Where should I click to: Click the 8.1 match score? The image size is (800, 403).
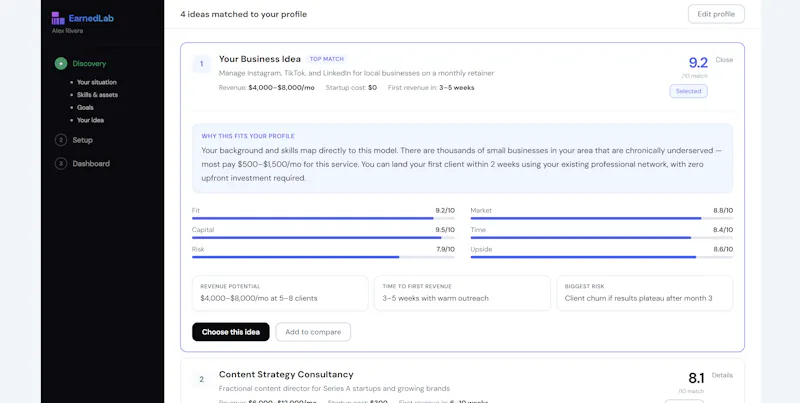coord(696,379)
